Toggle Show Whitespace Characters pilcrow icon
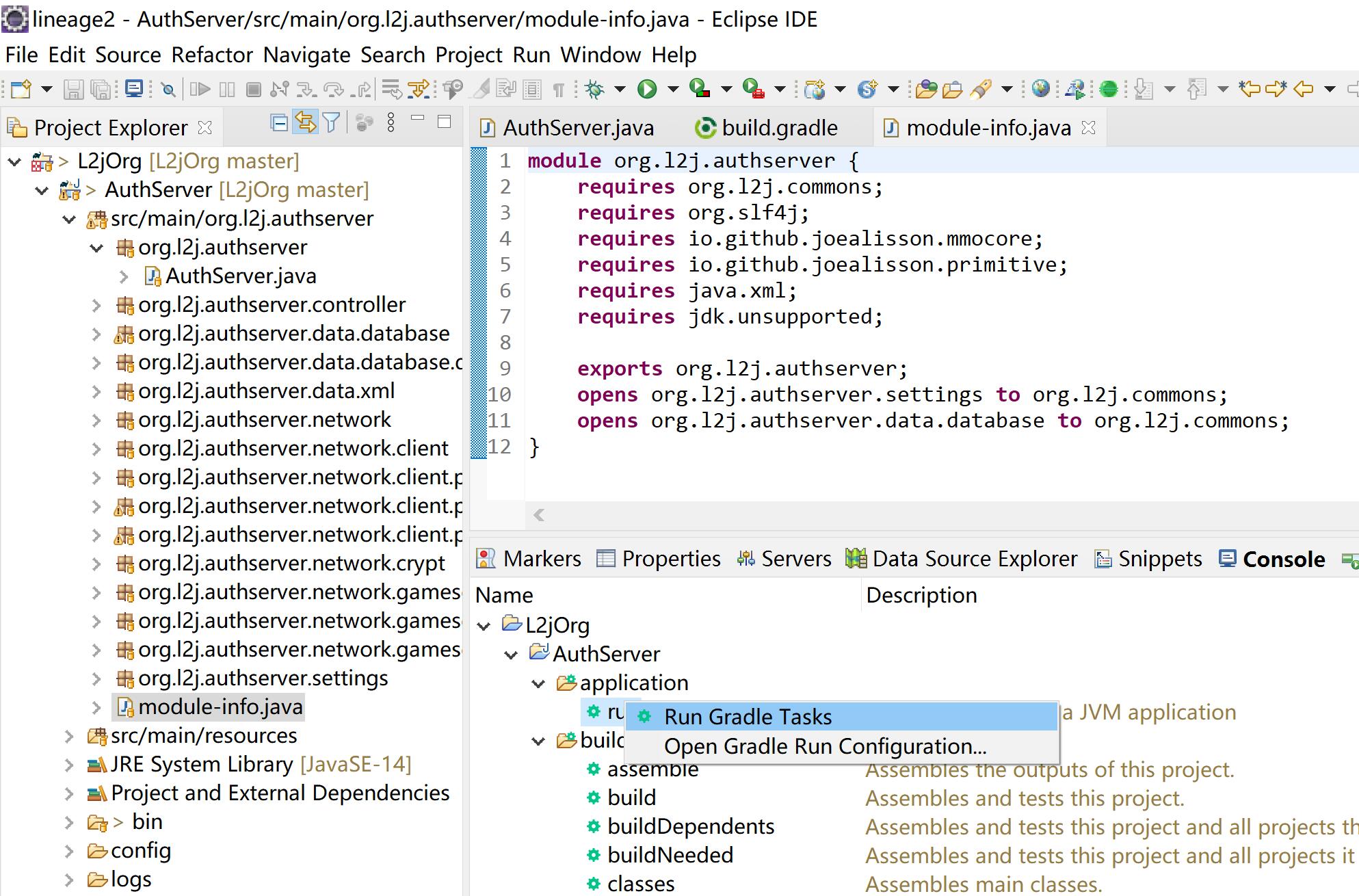The width and height of the screenshot is (1359, 896). (559, 89)
